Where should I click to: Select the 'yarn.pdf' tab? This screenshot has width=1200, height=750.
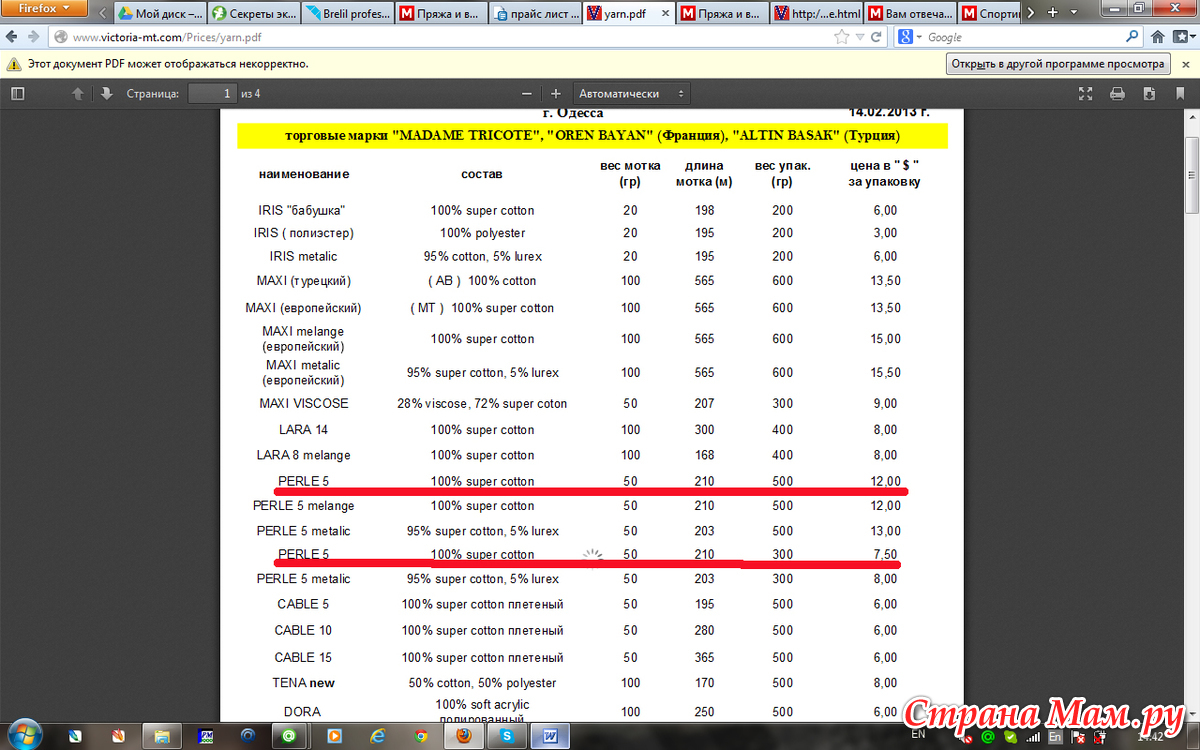[630, 14]
